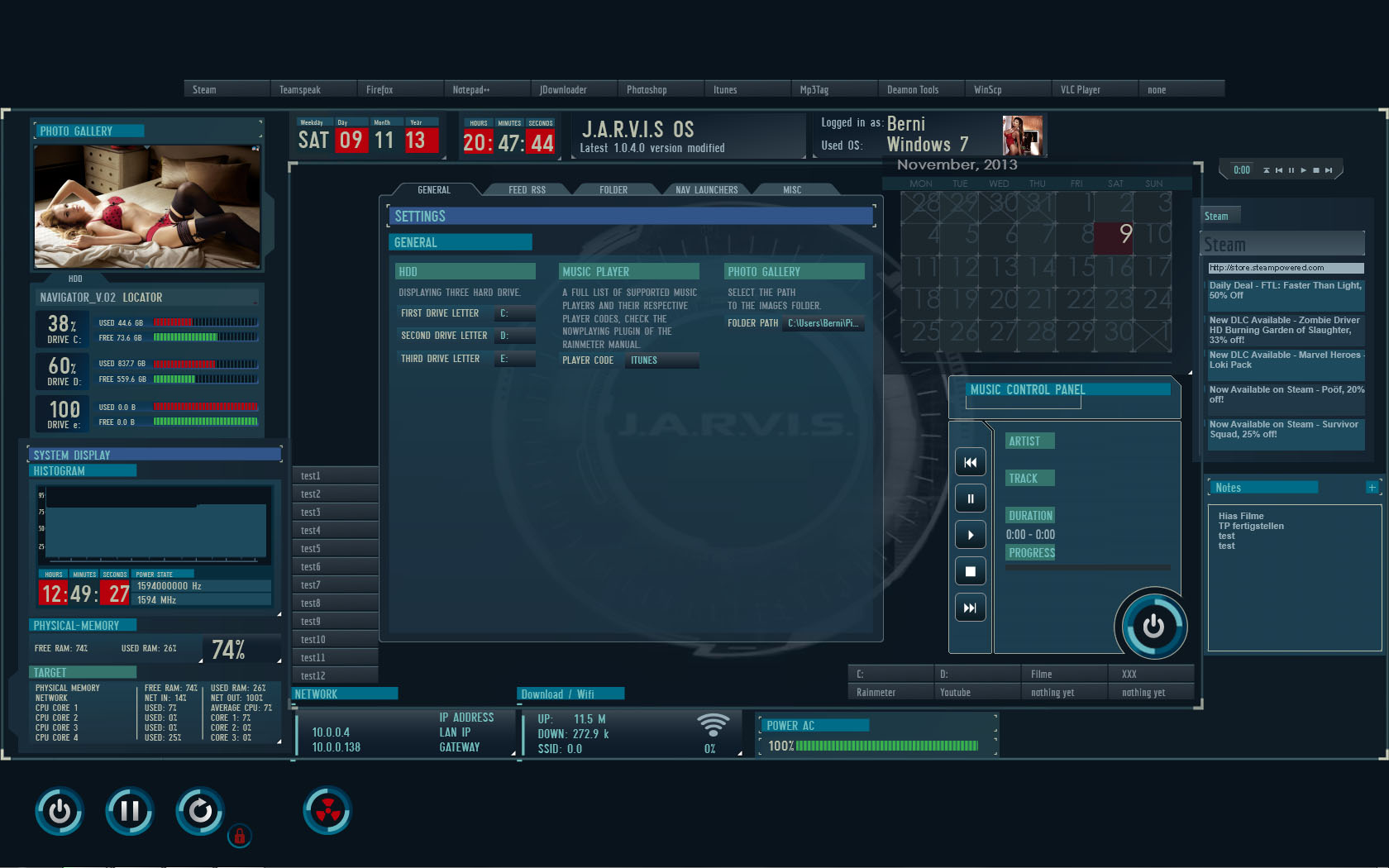Open the first drive letter dropdown showing C:
The image size is (1389, 868).
coord(514,313)
